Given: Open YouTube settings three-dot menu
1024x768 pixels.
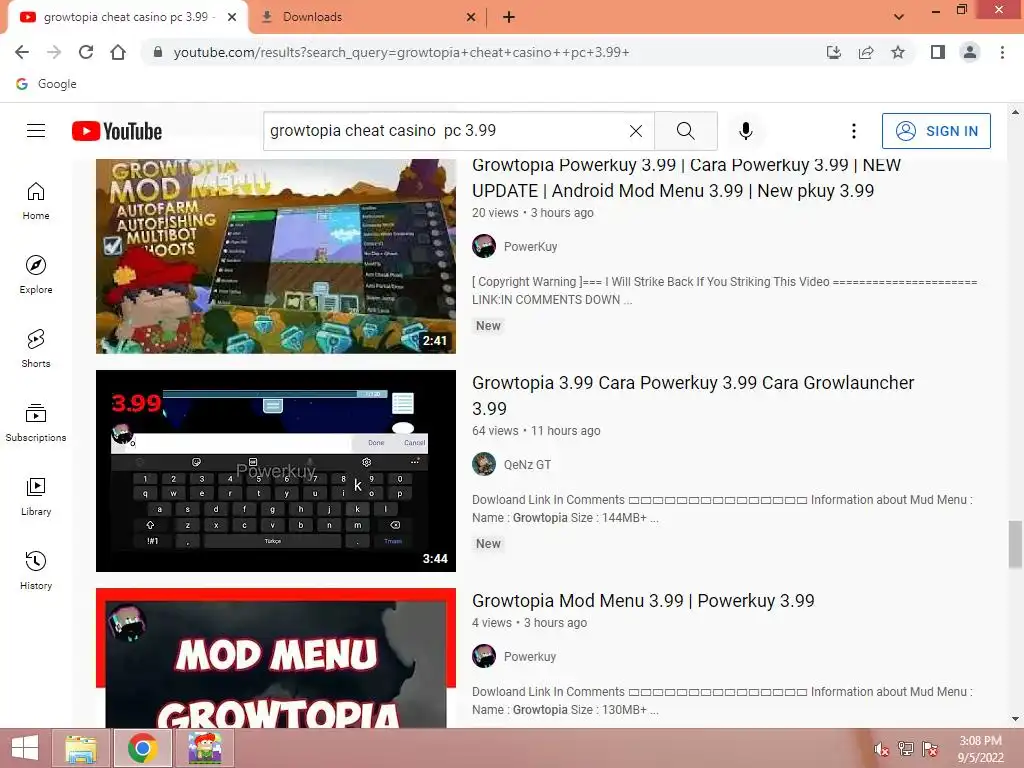Looking at the screenshot, I should [x=853, y=131].
